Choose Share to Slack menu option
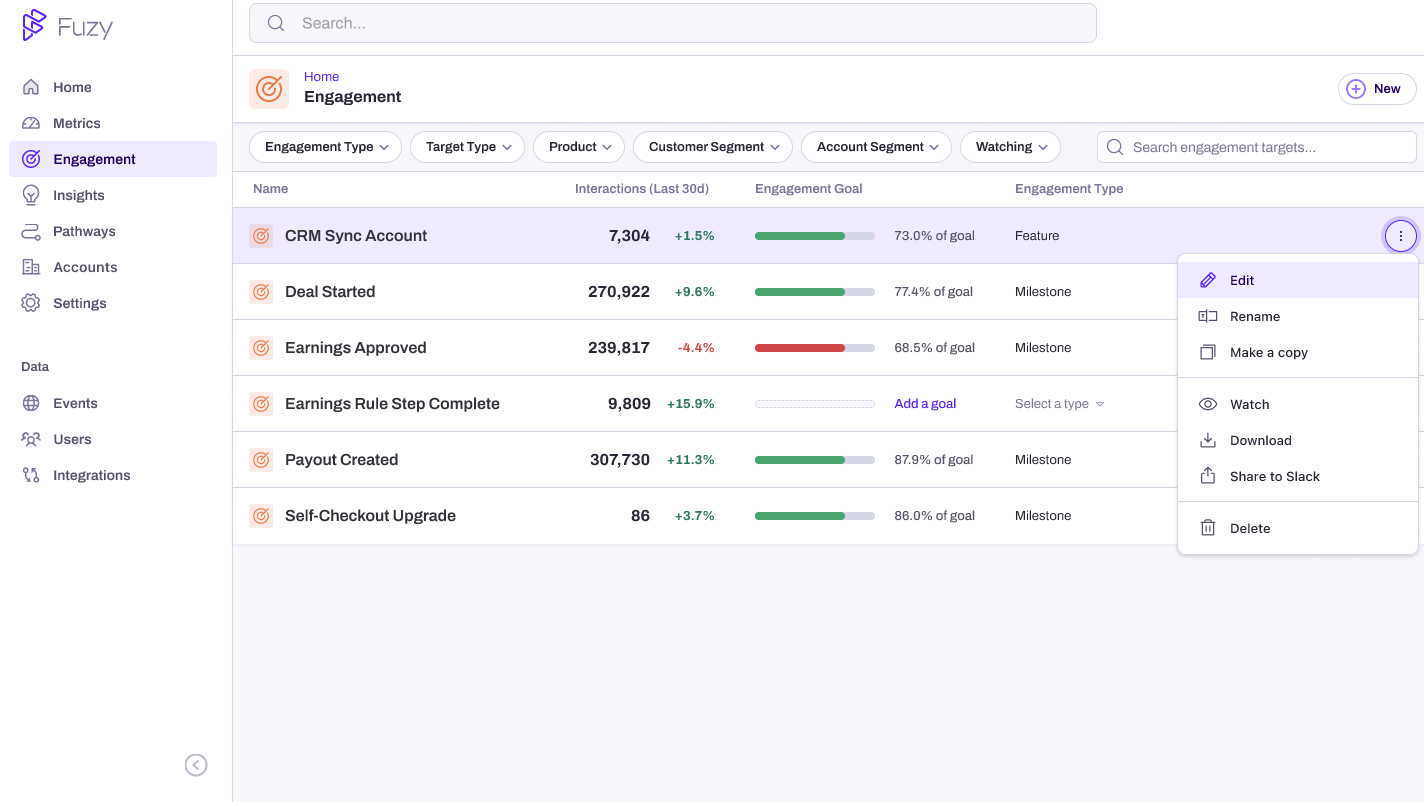Screen dimensions: 1424x802 pyautogui.click(x=1274, y=476)
